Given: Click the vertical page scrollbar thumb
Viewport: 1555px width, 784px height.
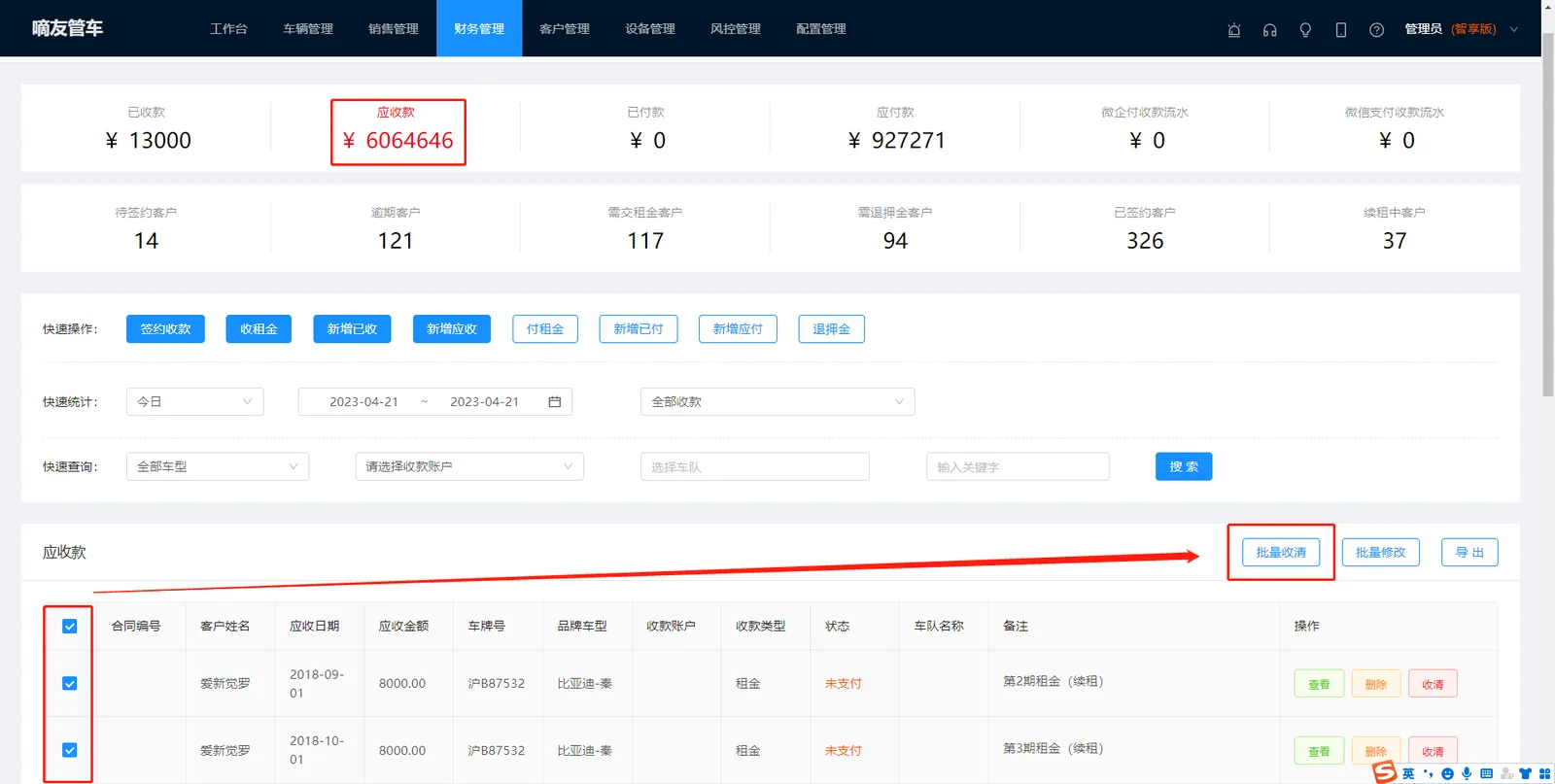Looking at the screenshot, I should [x=1548, y=214].
